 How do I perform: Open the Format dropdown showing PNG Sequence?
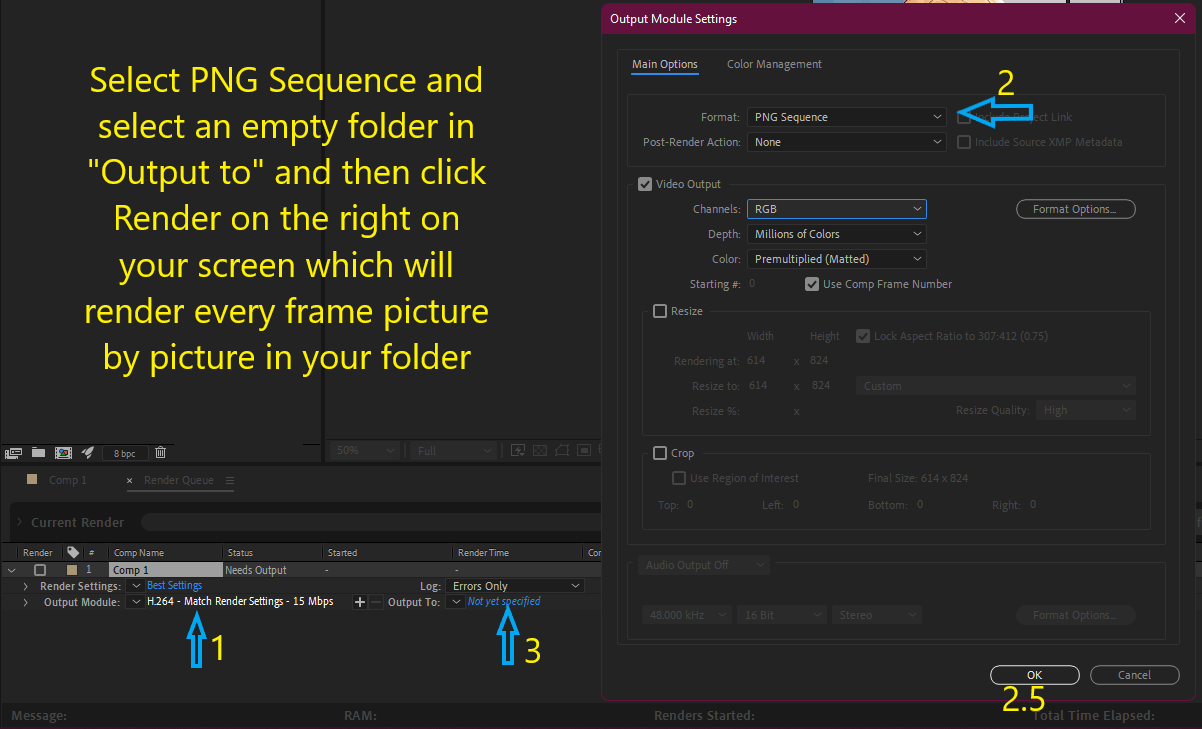coord(846,117)
